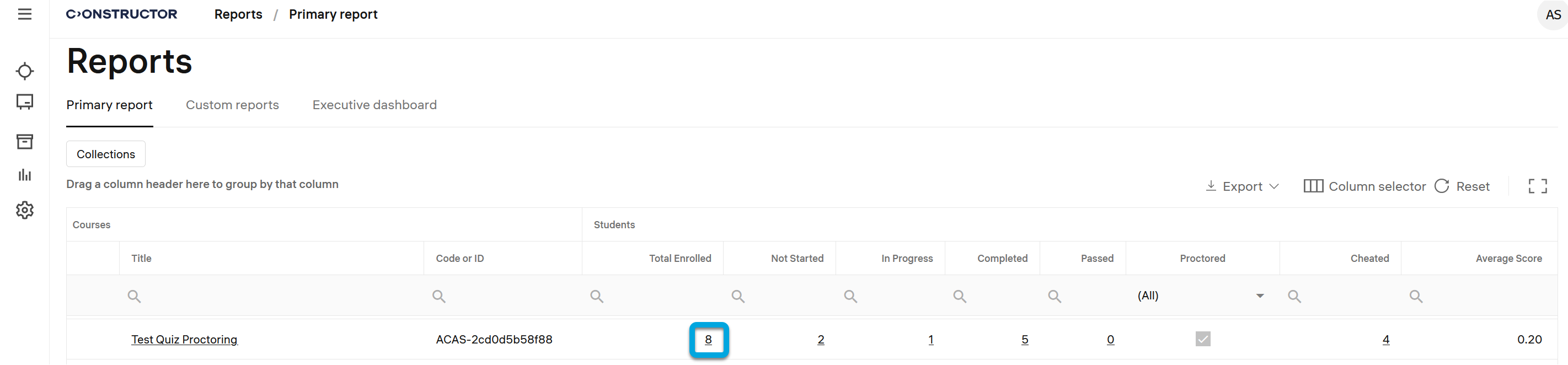The height and width of the screenshot is (365, 1568).
Task: Click the Title column search field
Action: point(274,296)
